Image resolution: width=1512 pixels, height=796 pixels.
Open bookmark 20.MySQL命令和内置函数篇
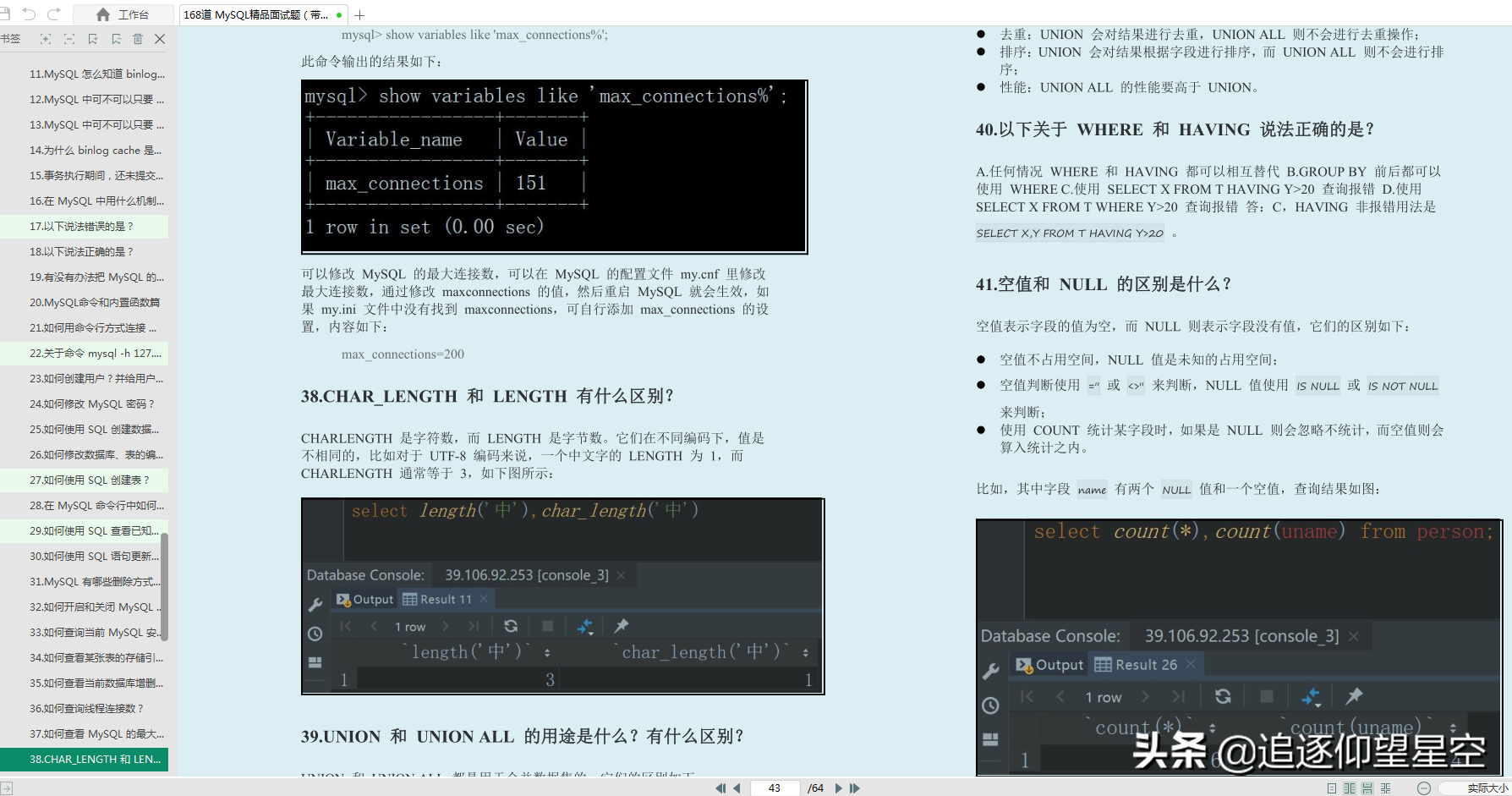(85, 303)
